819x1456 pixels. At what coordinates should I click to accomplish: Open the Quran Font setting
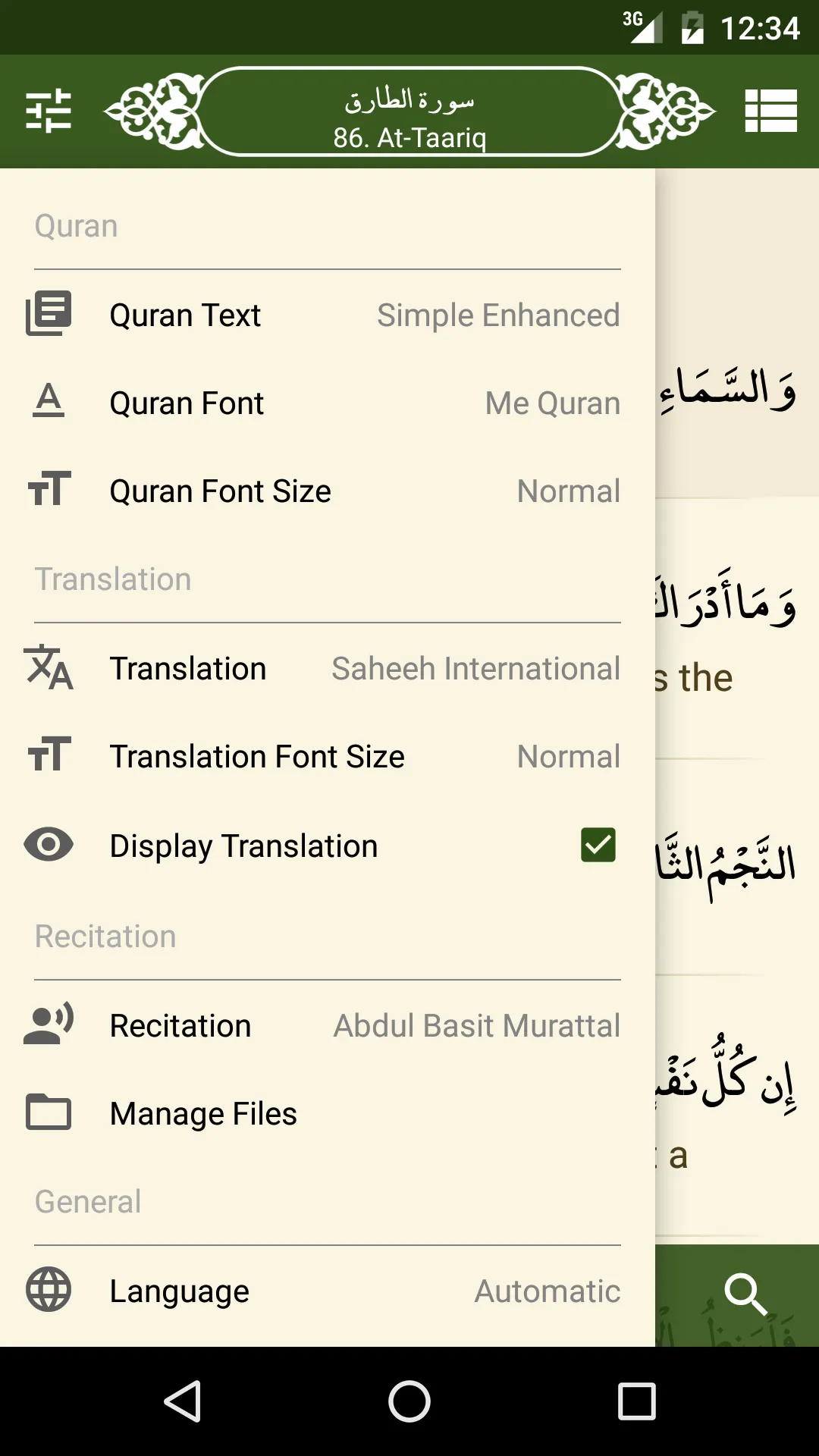click(x=328, y=403)
